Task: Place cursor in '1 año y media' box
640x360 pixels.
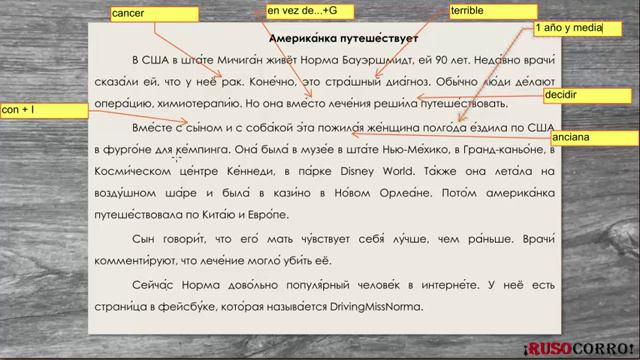Action: (x=578, y=29)
